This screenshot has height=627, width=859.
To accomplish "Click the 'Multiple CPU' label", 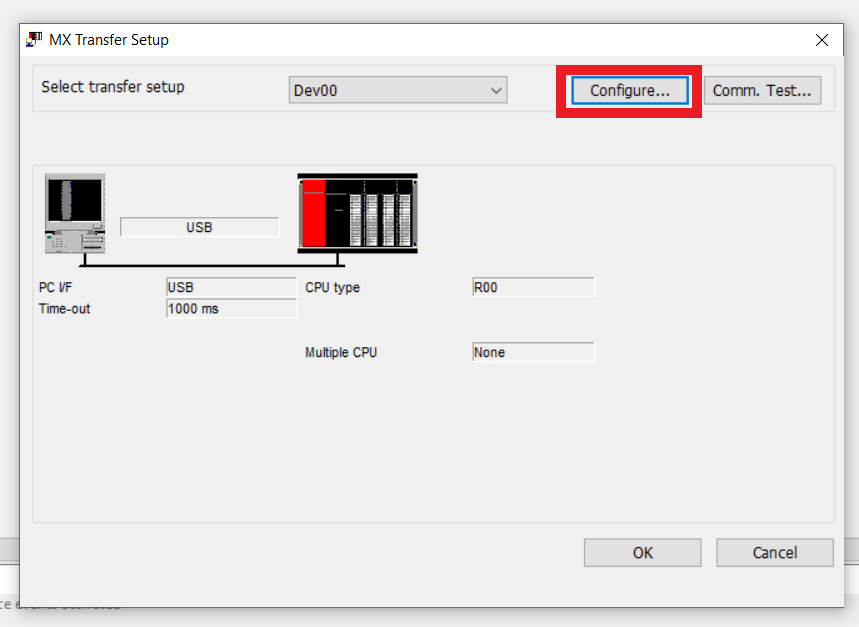I will pos(341,352).
